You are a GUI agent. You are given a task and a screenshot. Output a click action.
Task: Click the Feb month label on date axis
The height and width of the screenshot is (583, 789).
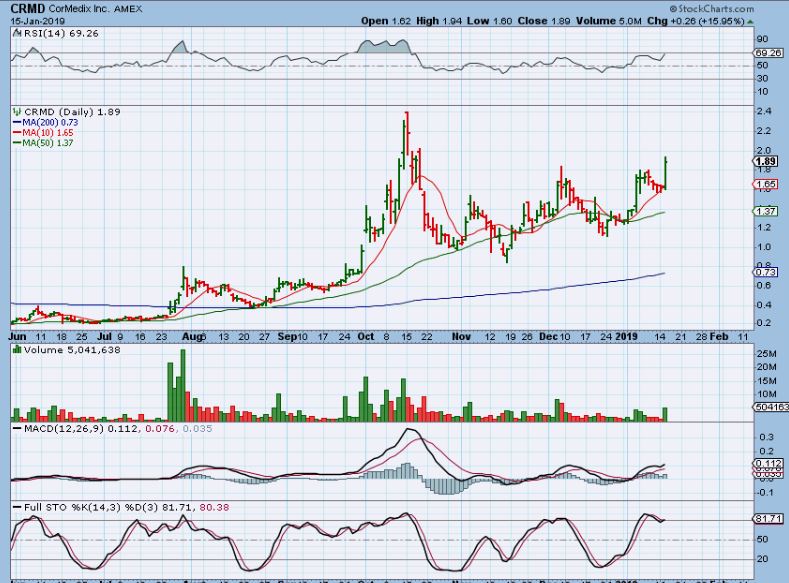coord(719,337)
